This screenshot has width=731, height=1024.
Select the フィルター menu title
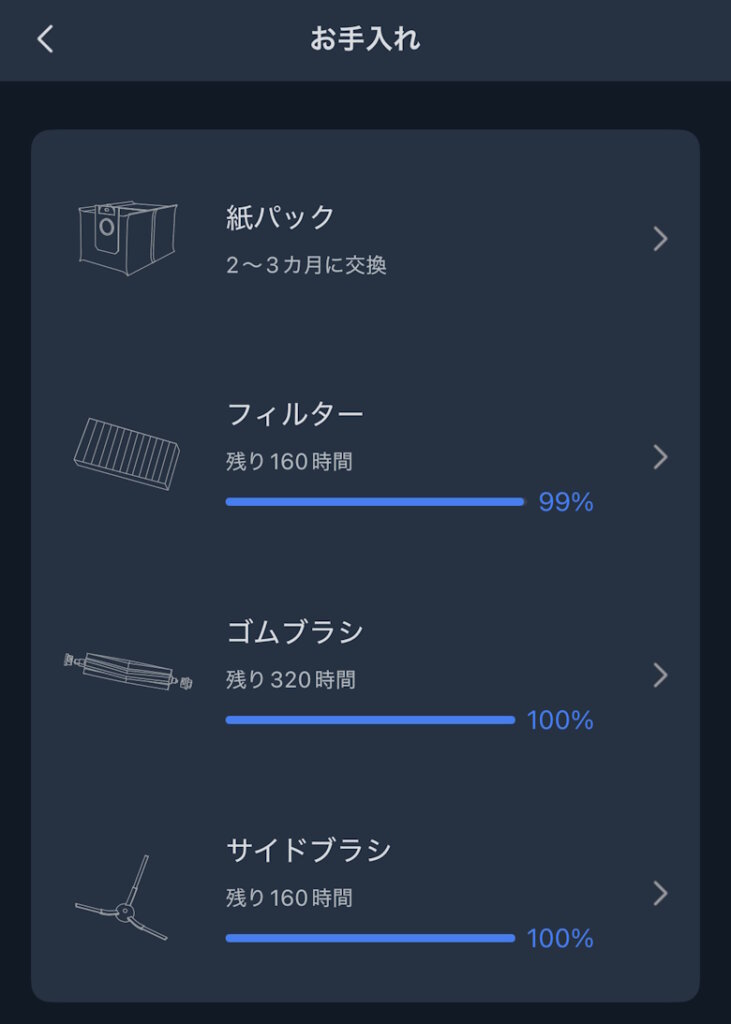click(x=295, y=413)
